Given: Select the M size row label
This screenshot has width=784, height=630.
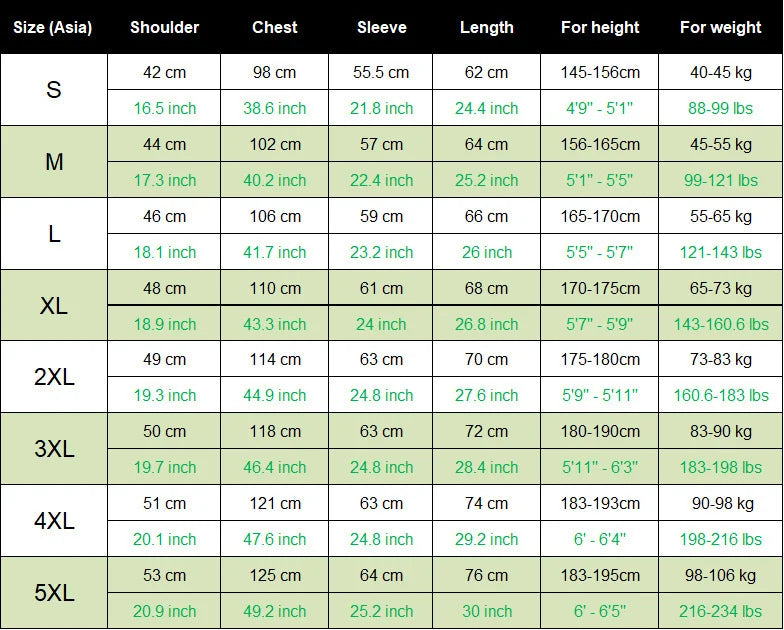Looking at the screenshot, I should tap(54, 162).
